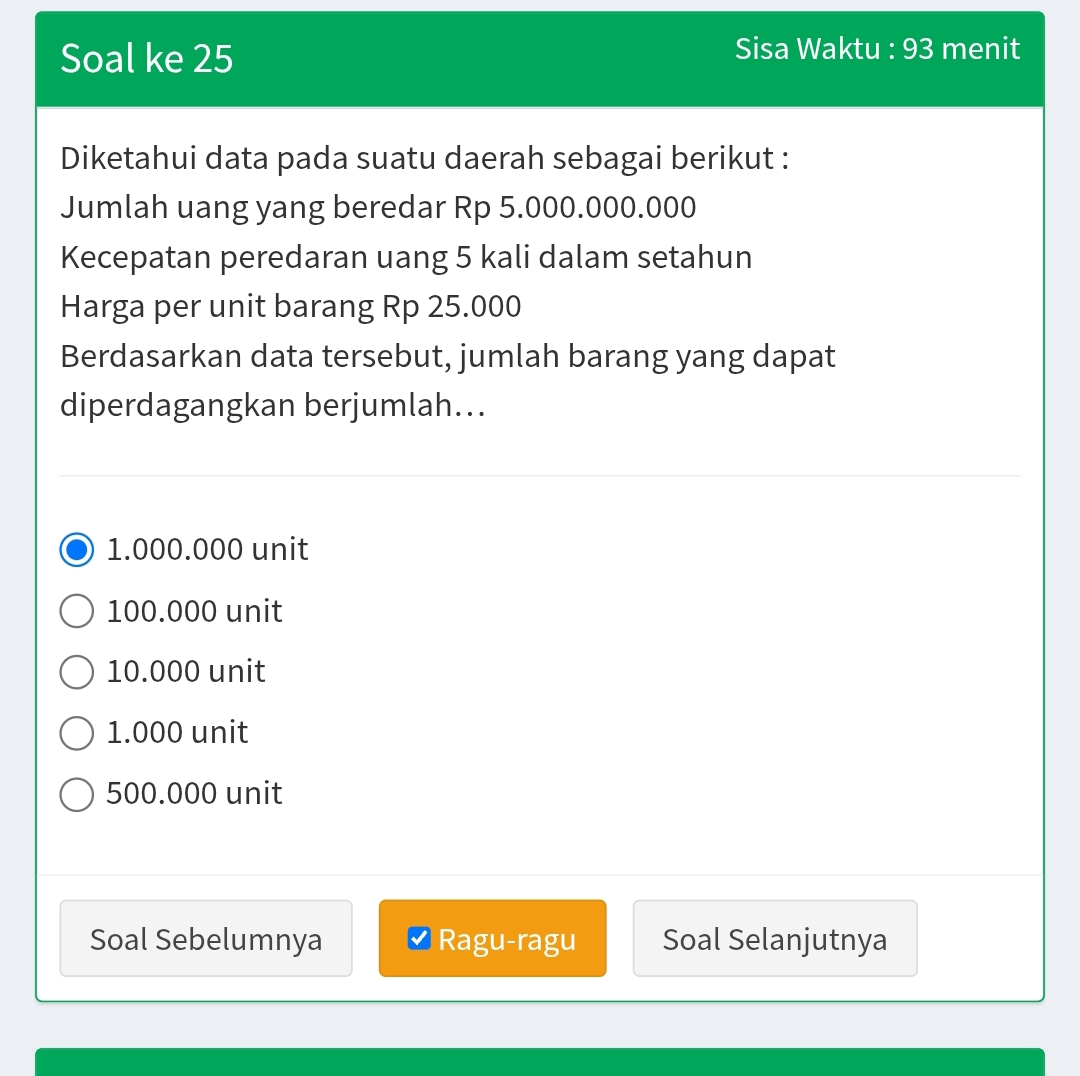Click the orange Ragu-ragu button label

507,940
